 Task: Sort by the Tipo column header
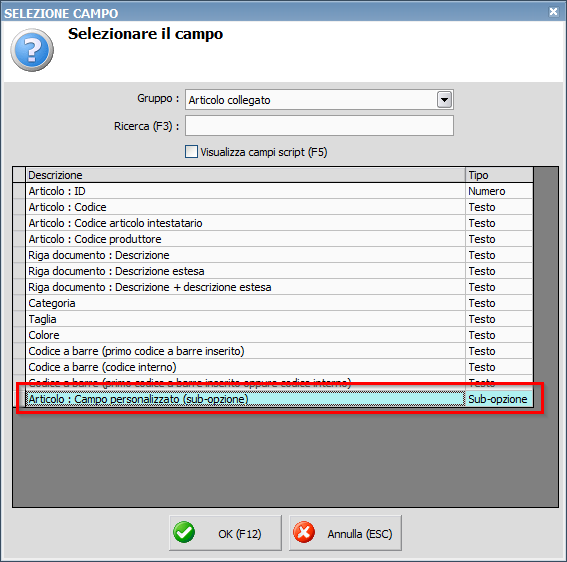[x=499, y=175]
